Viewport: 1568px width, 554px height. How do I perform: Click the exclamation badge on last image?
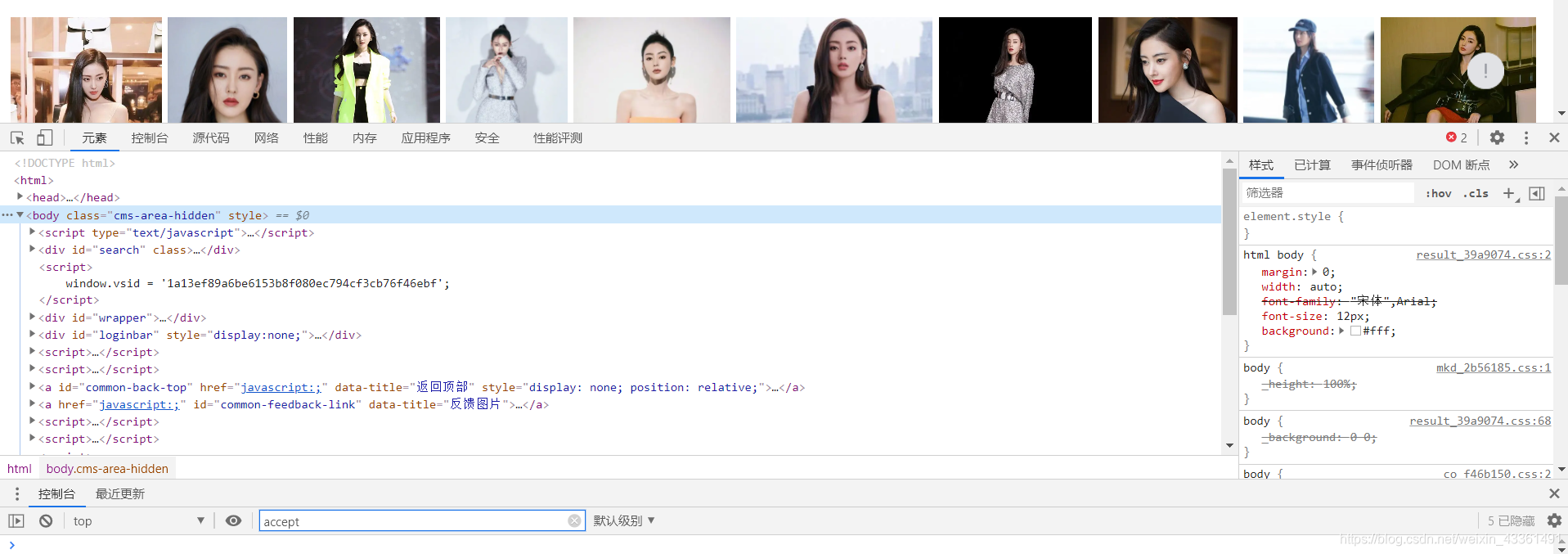1485,70
